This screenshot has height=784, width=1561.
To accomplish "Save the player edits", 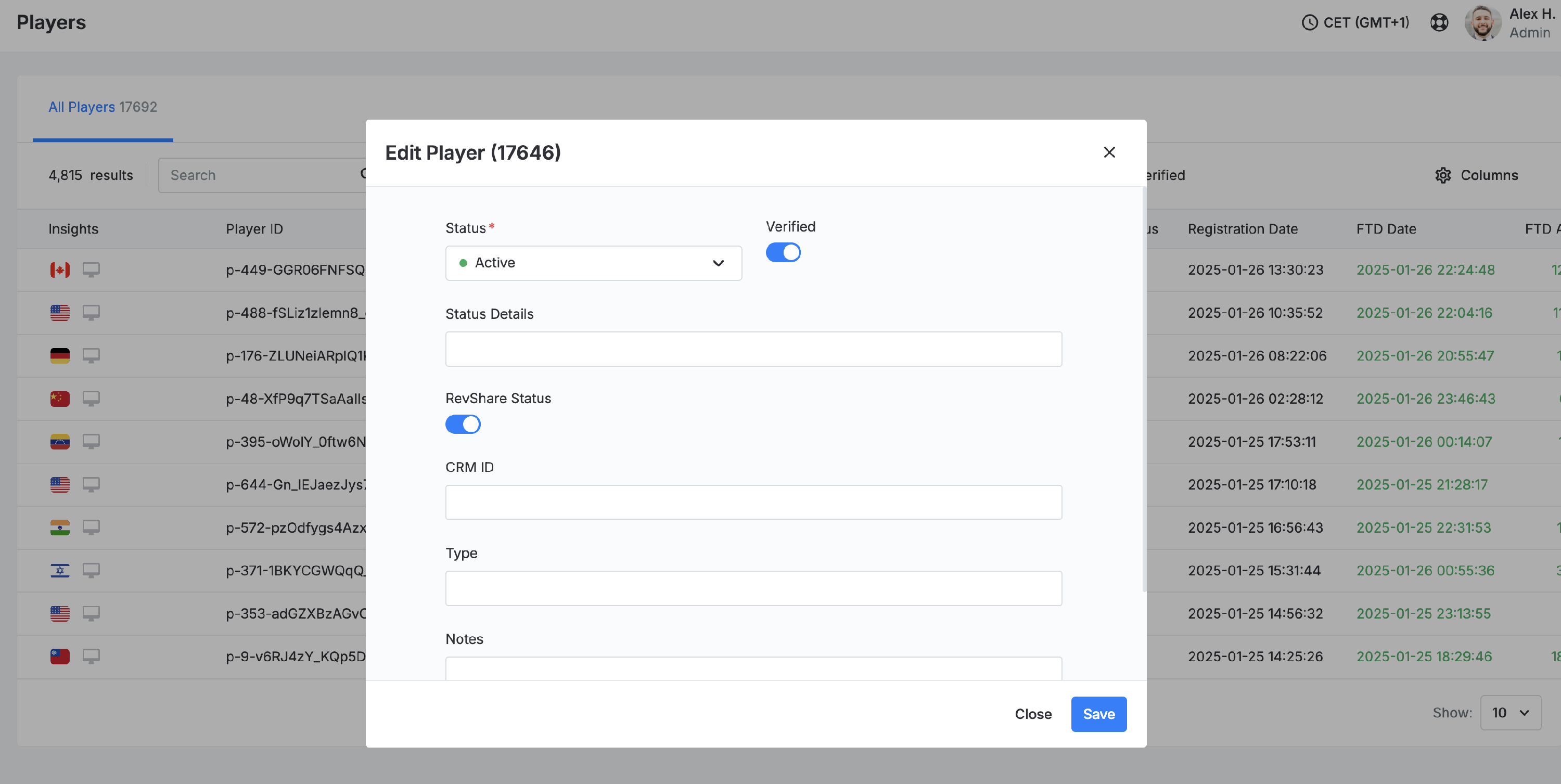I will (x=1098, y=714).
